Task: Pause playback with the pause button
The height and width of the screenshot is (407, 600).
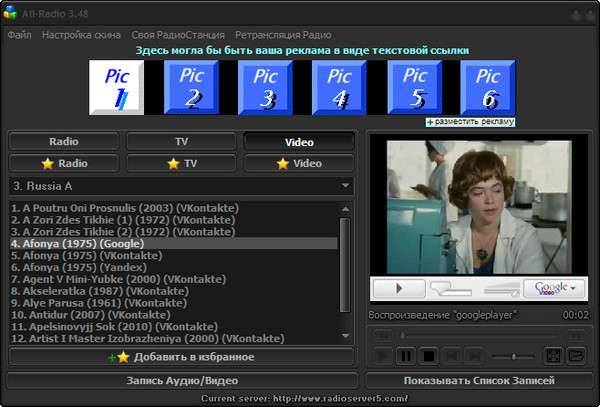Action: pyautogui.click(x=406, y=355)
